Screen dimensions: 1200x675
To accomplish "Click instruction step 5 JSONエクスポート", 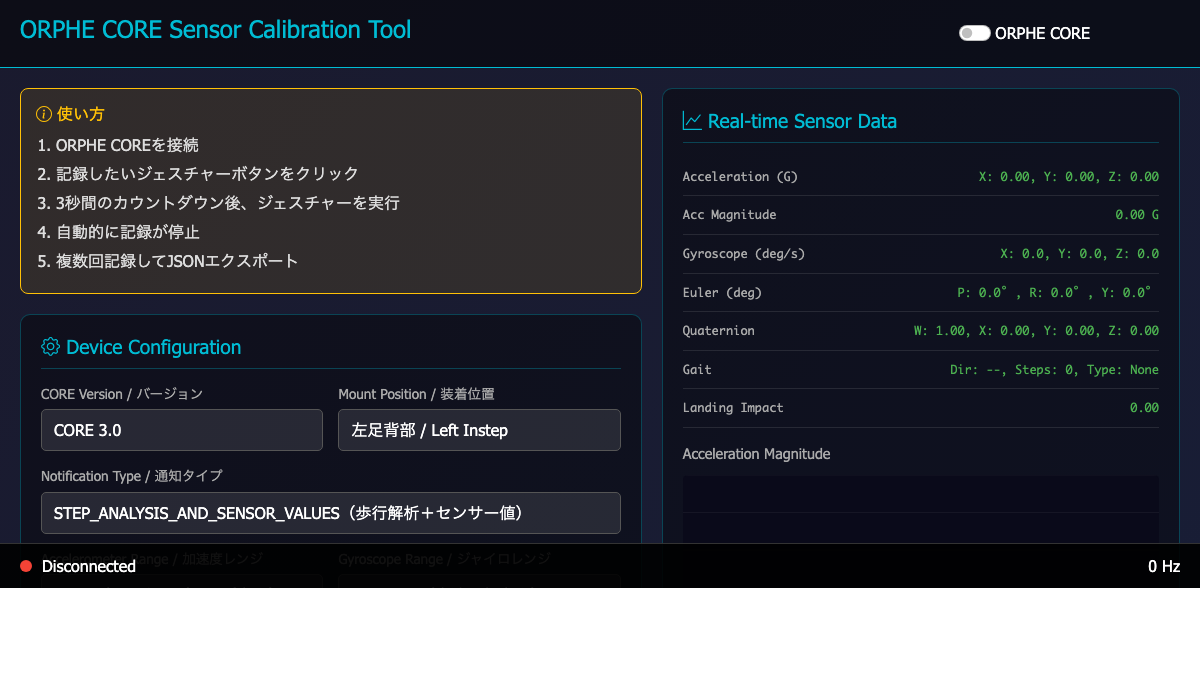I will [x=168, y=261].
